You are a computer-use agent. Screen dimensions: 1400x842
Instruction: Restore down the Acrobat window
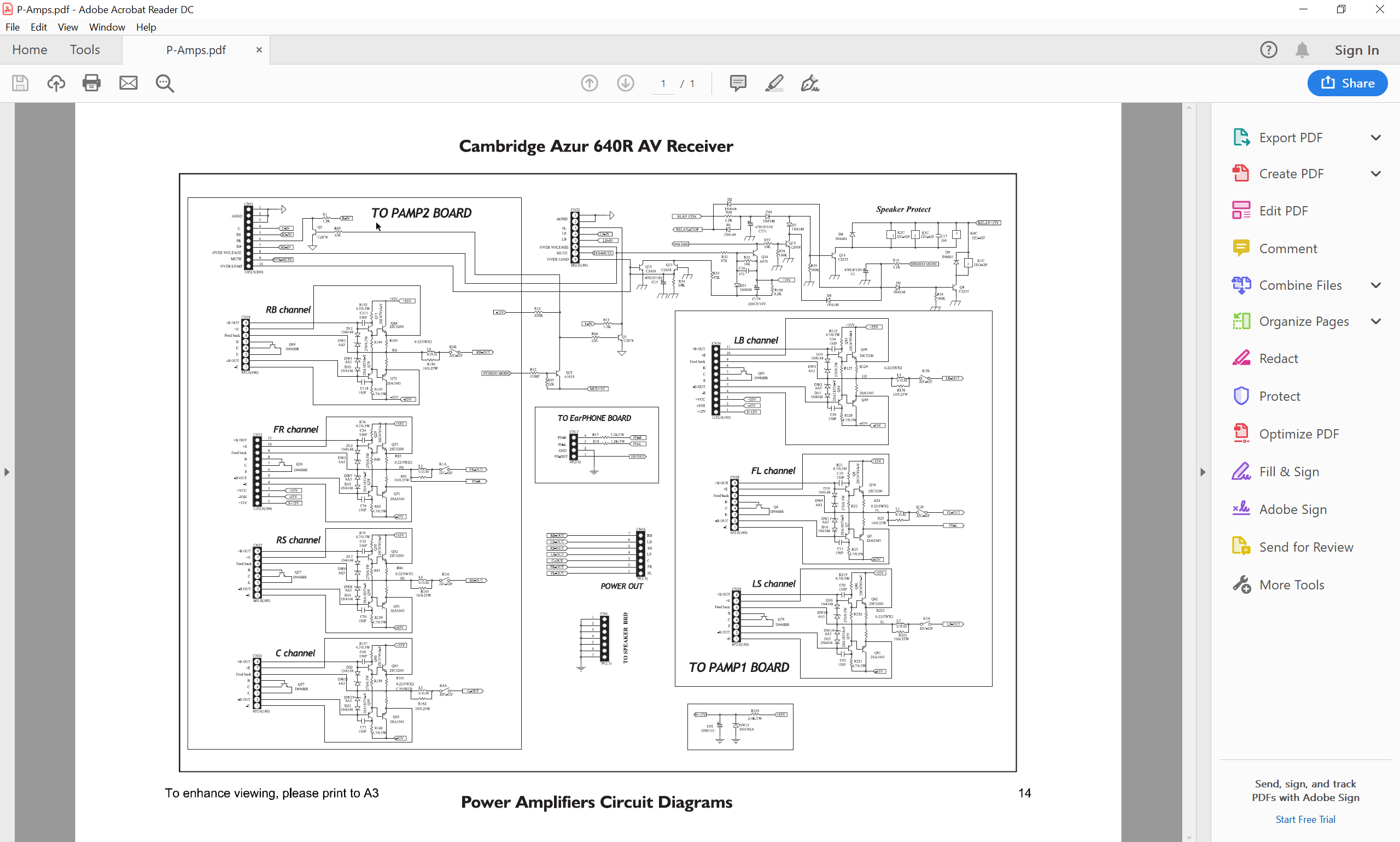1341,9
